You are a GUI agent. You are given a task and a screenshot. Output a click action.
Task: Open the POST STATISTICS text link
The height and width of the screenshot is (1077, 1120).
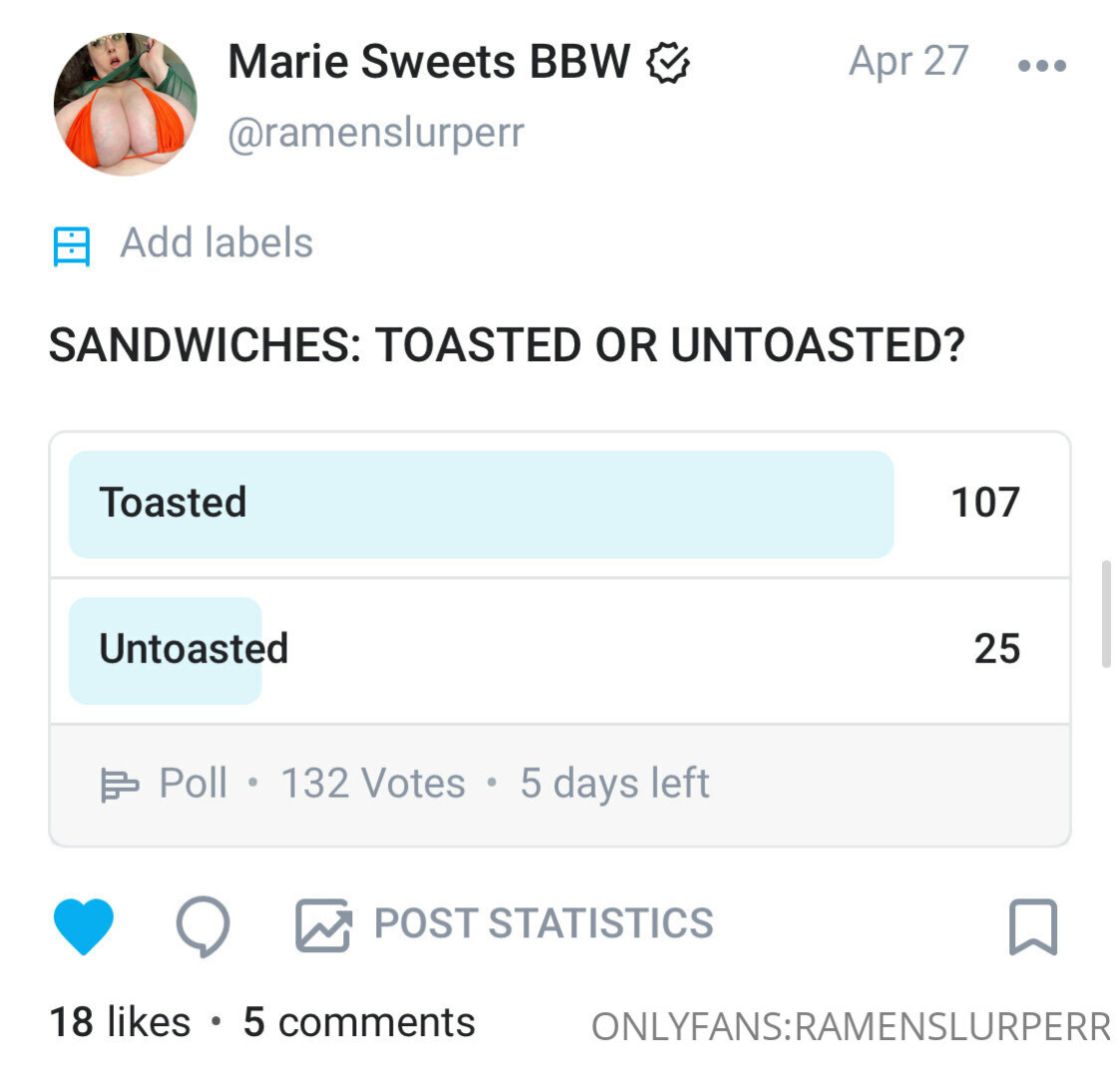544,923
